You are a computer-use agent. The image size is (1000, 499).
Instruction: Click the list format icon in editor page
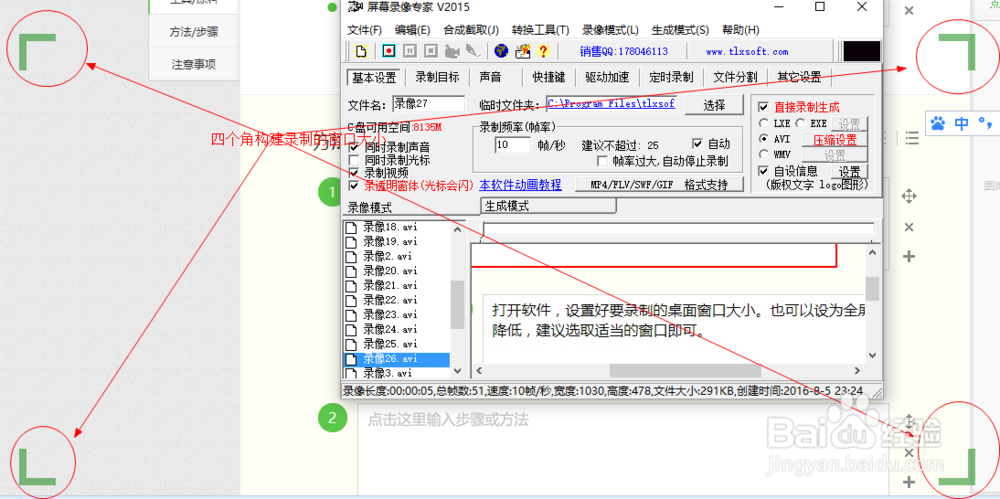(x=913, y=137)
